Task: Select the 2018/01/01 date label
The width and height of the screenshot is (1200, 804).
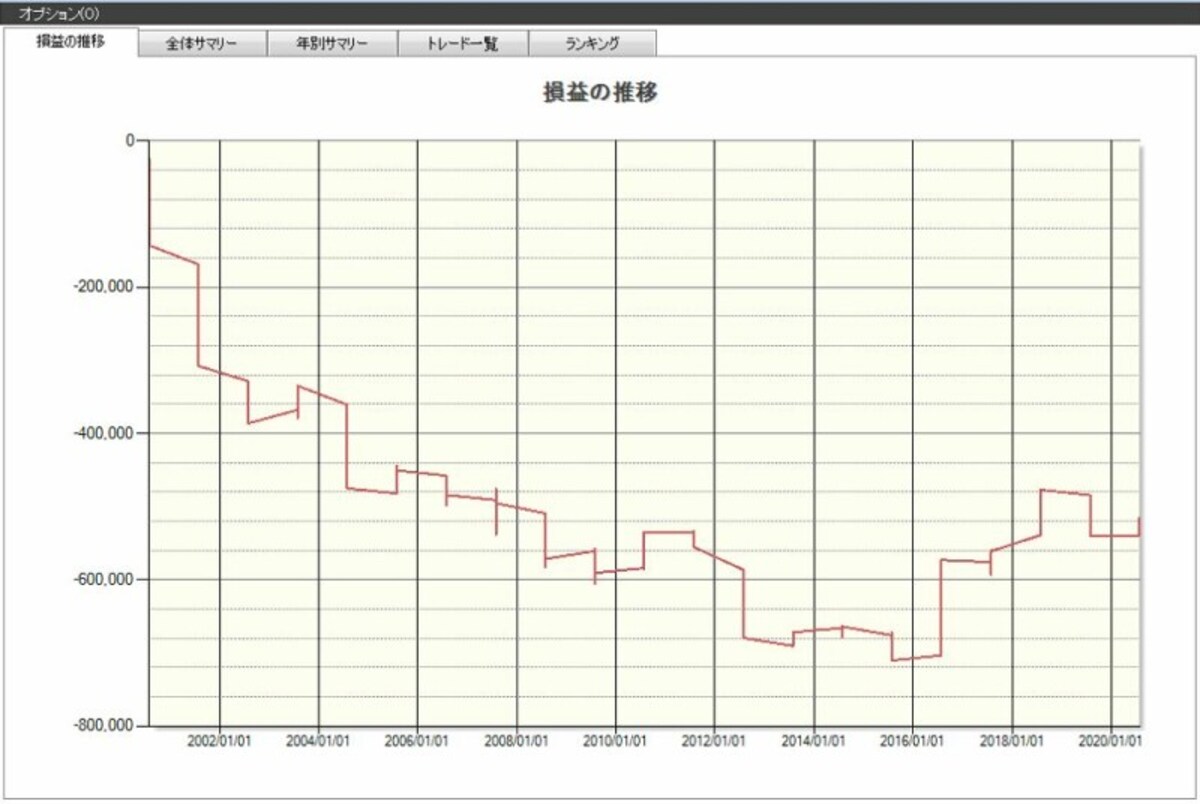Action: (x=1013, y=742)
